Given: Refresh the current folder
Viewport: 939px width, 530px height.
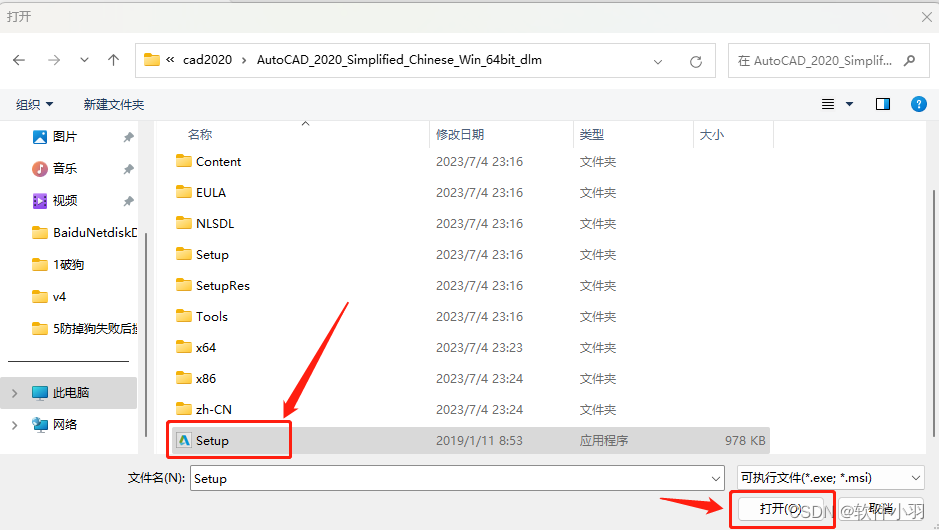Looking at the screenshot, I should (x=695, y=61).
